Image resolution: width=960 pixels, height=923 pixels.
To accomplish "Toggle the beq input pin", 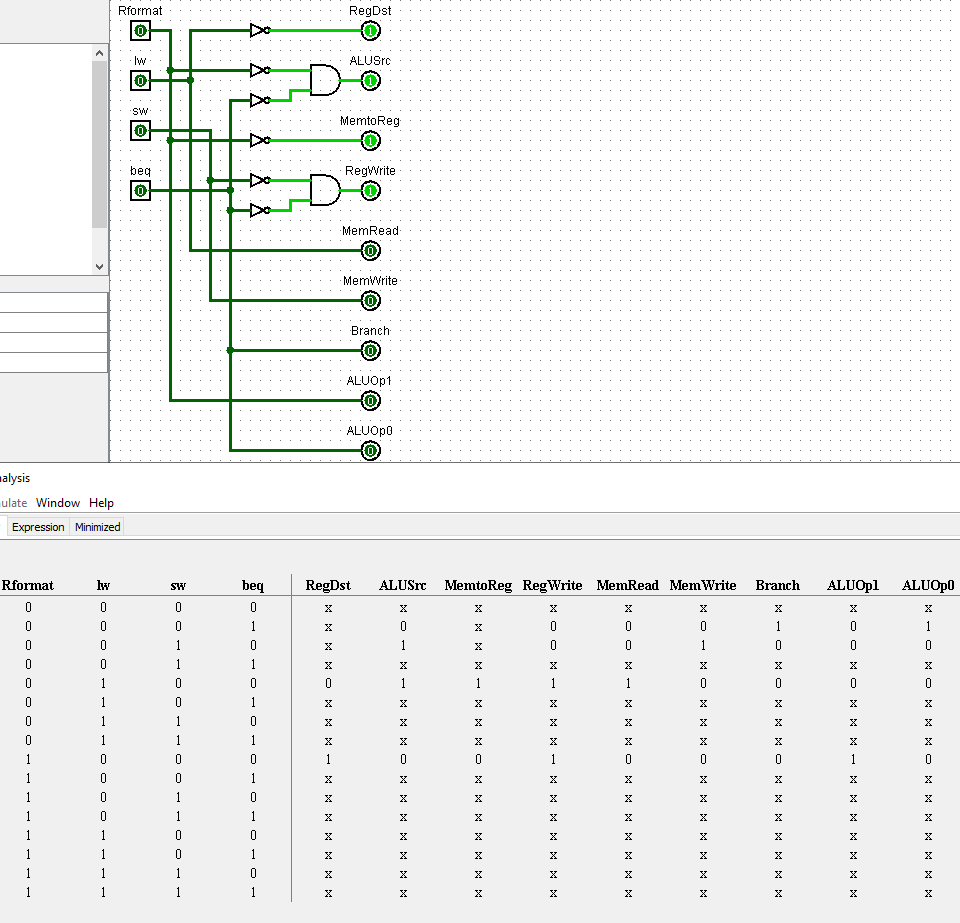I will [x=140, y=191].
